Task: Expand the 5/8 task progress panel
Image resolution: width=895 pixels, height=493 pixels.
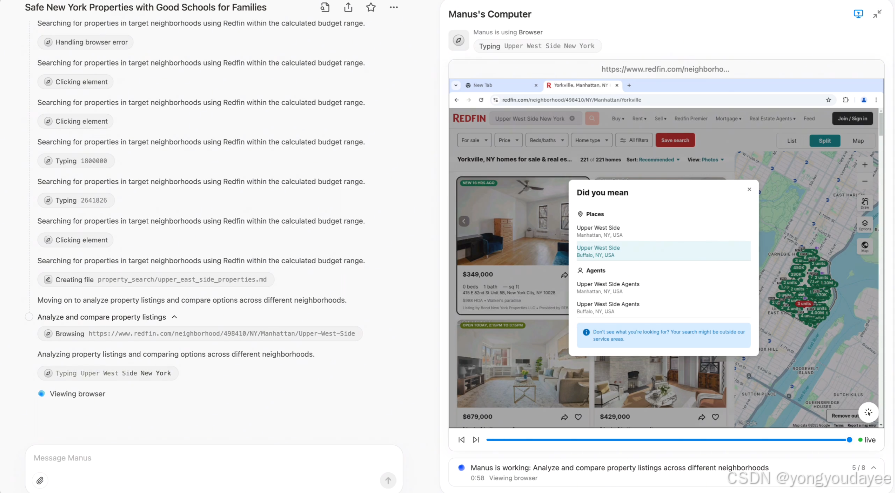Action: click(x=873, y=467)
